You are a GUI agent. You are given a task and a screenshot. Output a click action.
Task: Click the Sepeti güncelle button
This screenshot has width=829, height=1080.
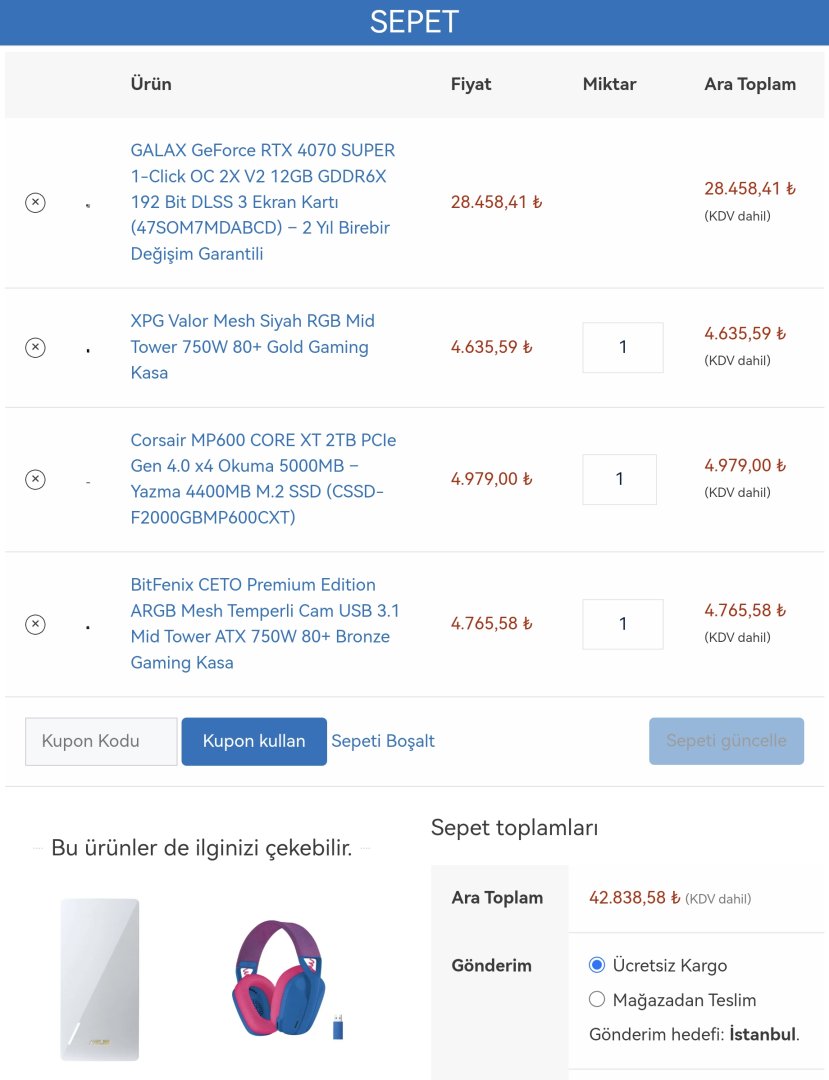(x=726, y=741)
